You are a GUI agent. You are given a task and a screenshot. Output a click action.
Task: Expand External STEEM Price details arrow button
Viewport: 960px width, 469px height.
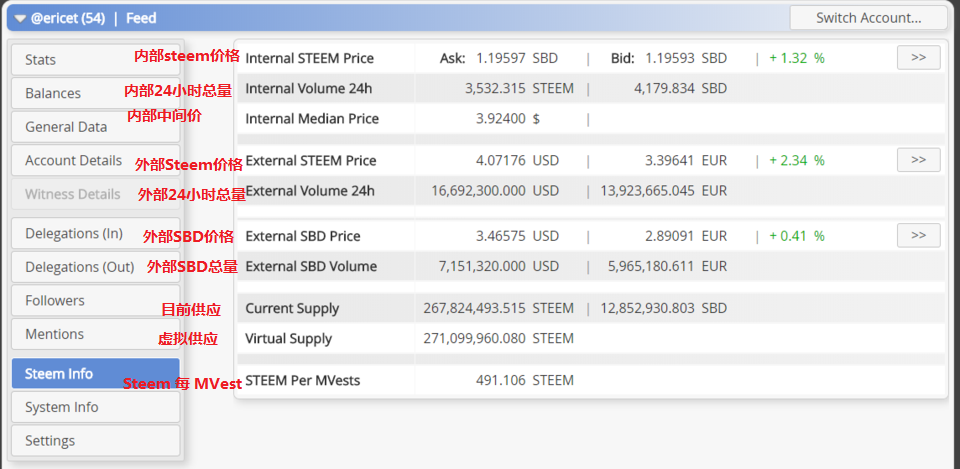(x=918, y=160)
